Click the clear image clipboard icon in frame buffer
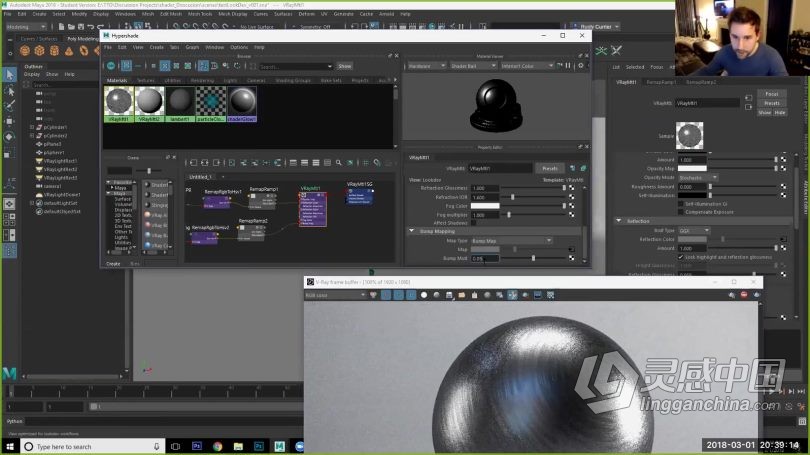The height and width of the screenshot is (455, 810). [x=474, y=295]
